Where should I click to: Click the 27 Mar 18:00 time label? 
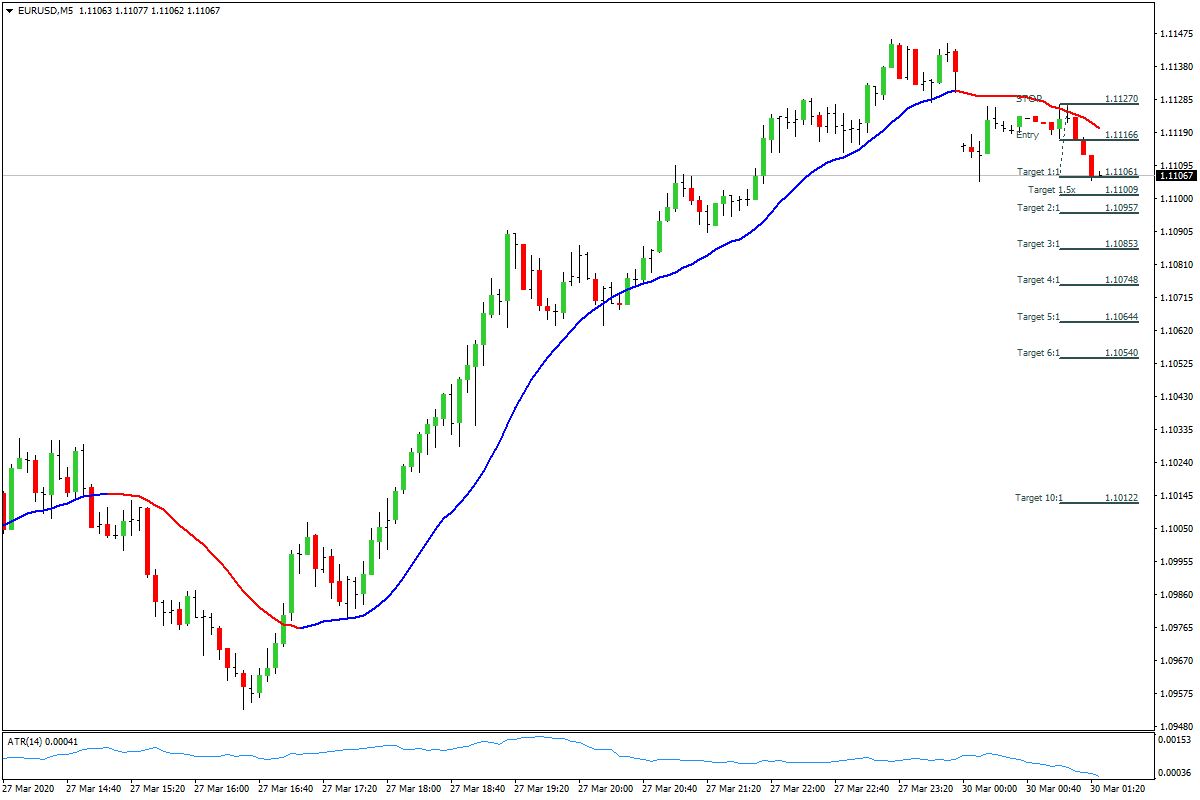point(414,789)
